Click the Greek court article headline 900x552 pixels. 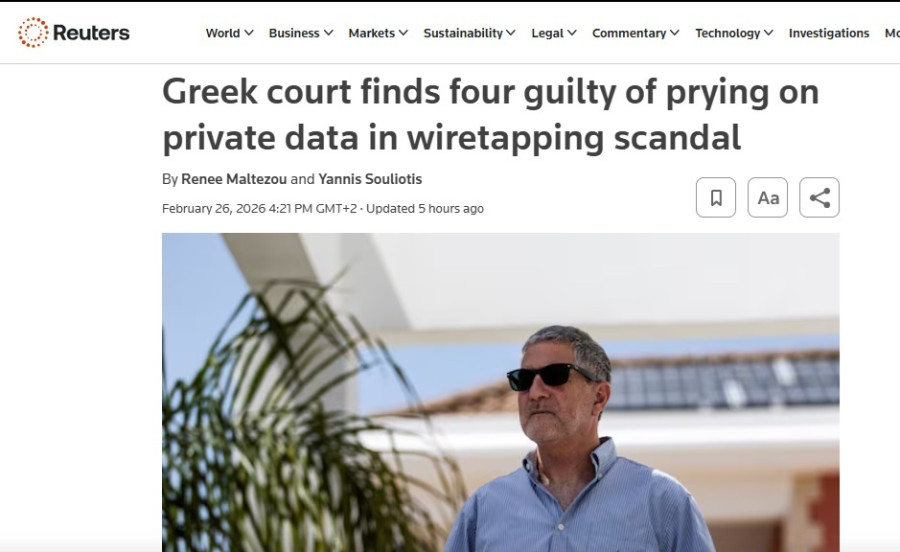(x=491, y=115)
